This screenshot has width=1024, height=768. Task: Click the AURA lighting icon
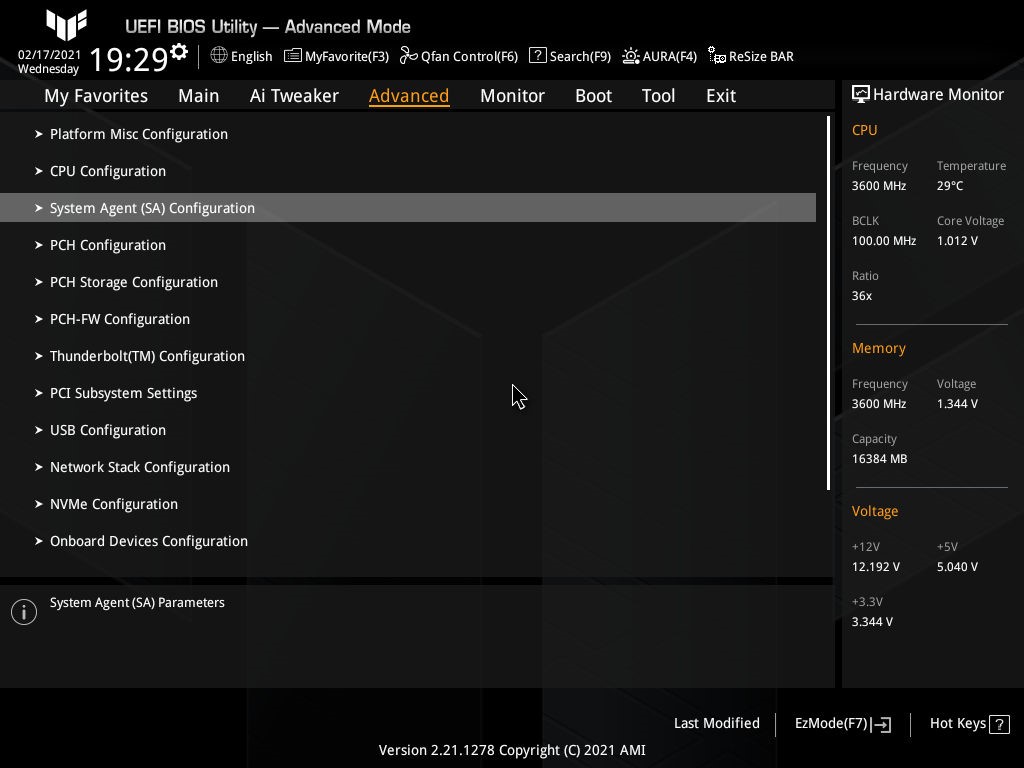click(631, 56)
